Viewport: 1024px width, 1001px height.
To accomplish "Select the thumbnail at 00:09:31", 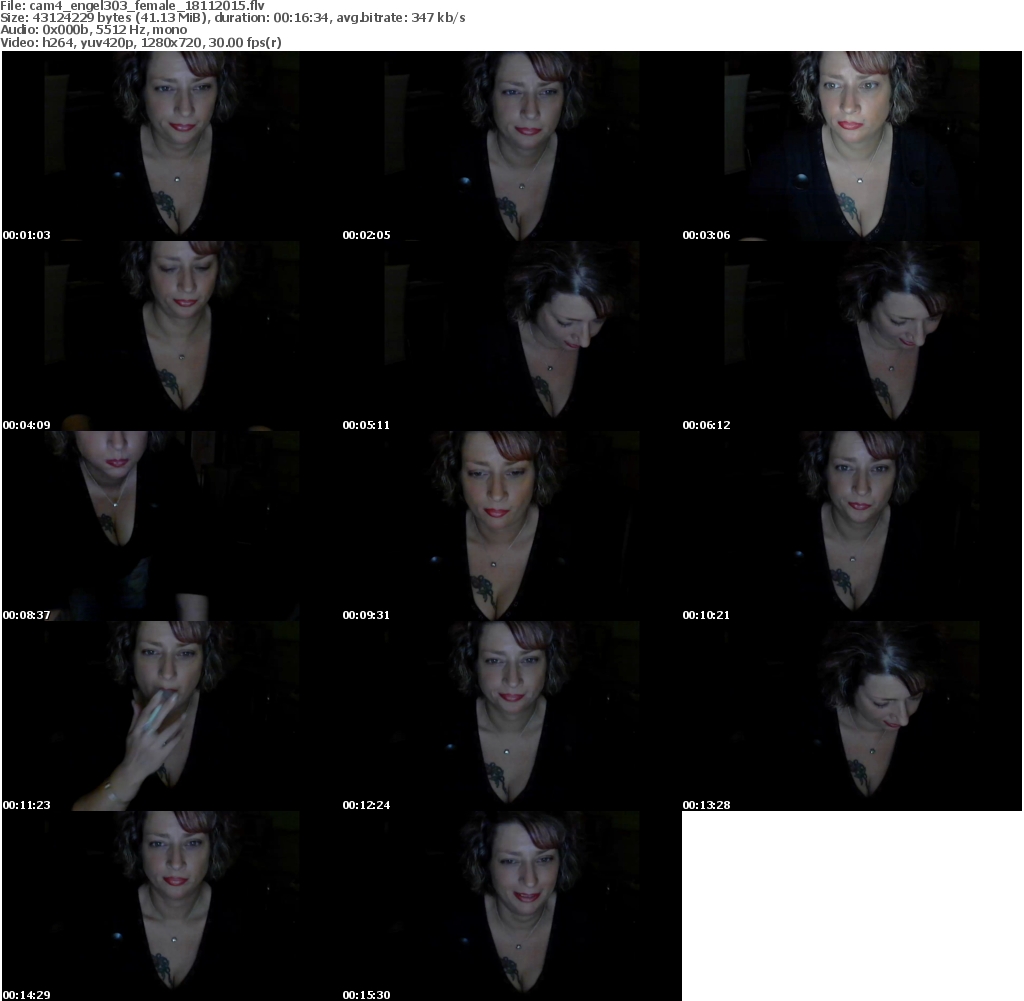I will pos(511,526).
